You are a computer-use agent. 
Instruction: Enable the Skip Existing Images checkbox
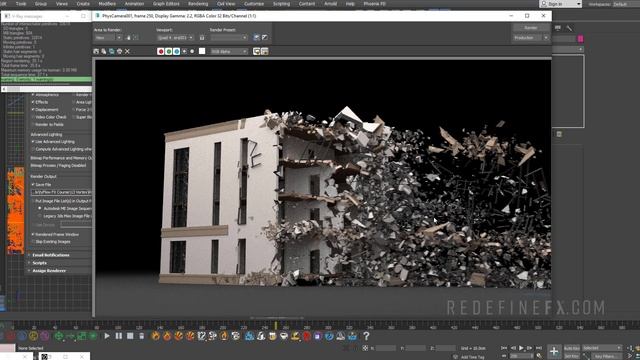tap(33, 242)
